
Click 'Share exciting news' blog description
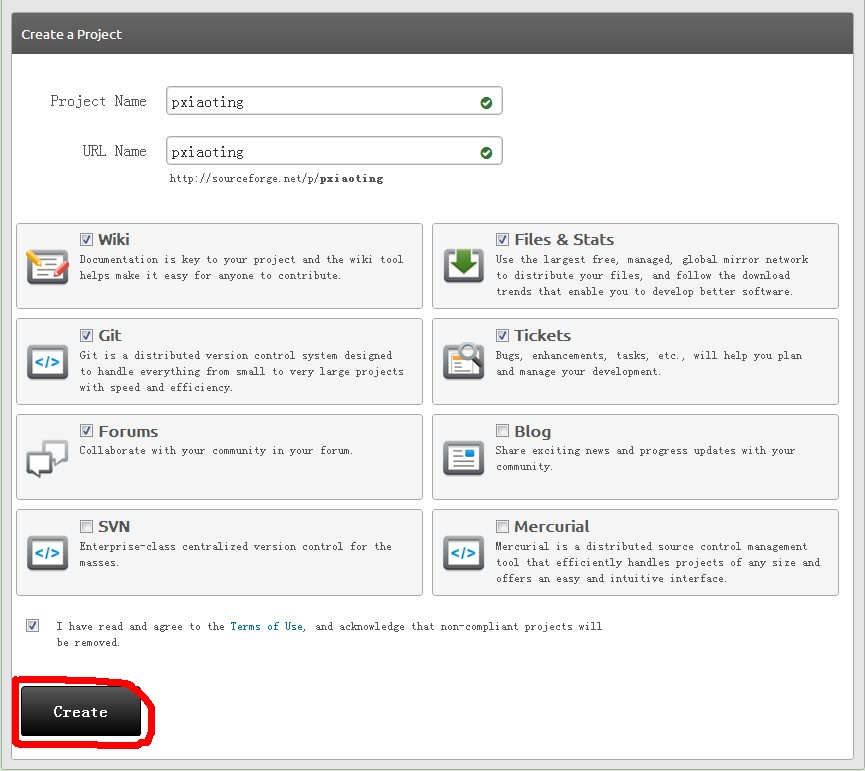tap(645, 458)
